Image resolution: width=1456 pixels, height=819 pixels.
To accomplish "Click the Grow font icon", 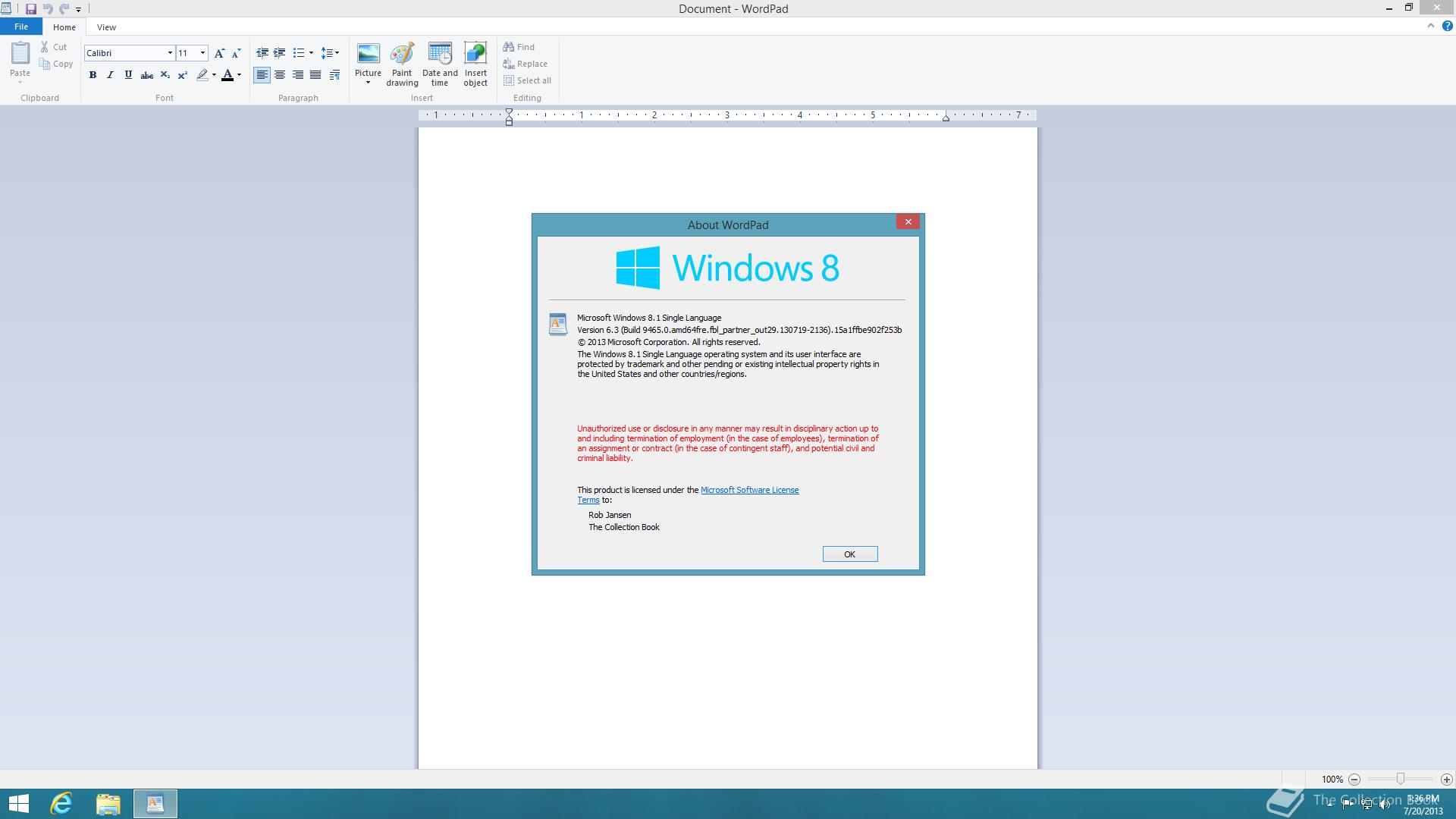I will (219, 53).
